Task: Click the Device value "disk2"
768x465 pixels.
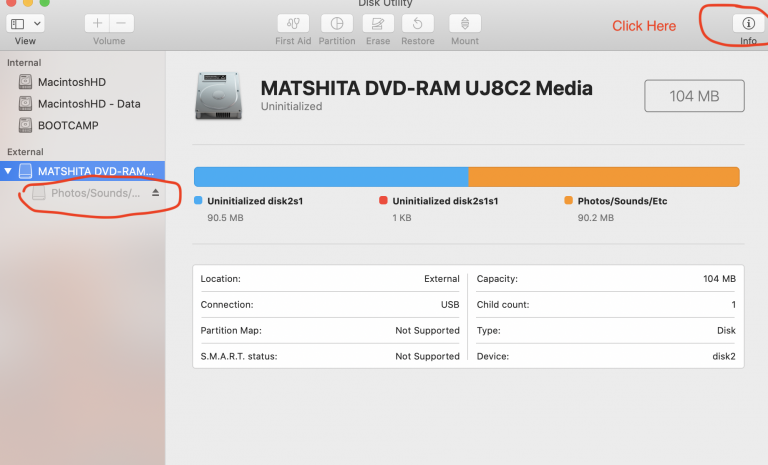Action: pyautogui.click(x=724, y=356)
